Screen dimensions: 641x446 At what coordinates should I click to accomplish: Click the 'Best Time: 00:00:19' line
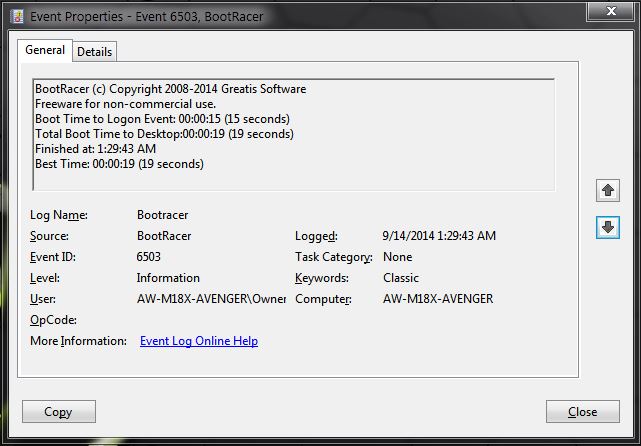click(119, 164)
